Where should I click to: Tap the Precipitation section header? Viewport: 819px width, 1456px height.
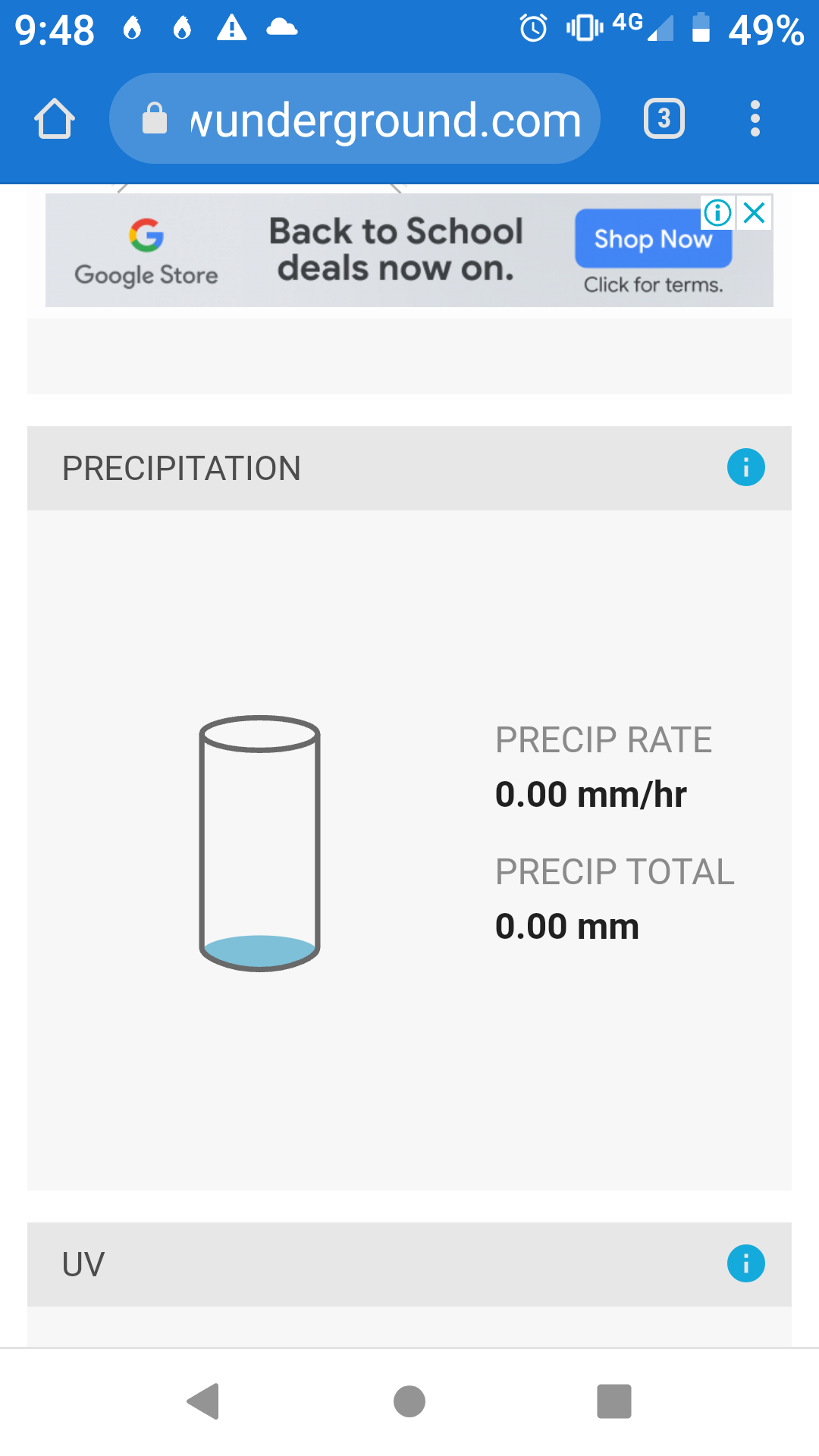click(182, 469)
